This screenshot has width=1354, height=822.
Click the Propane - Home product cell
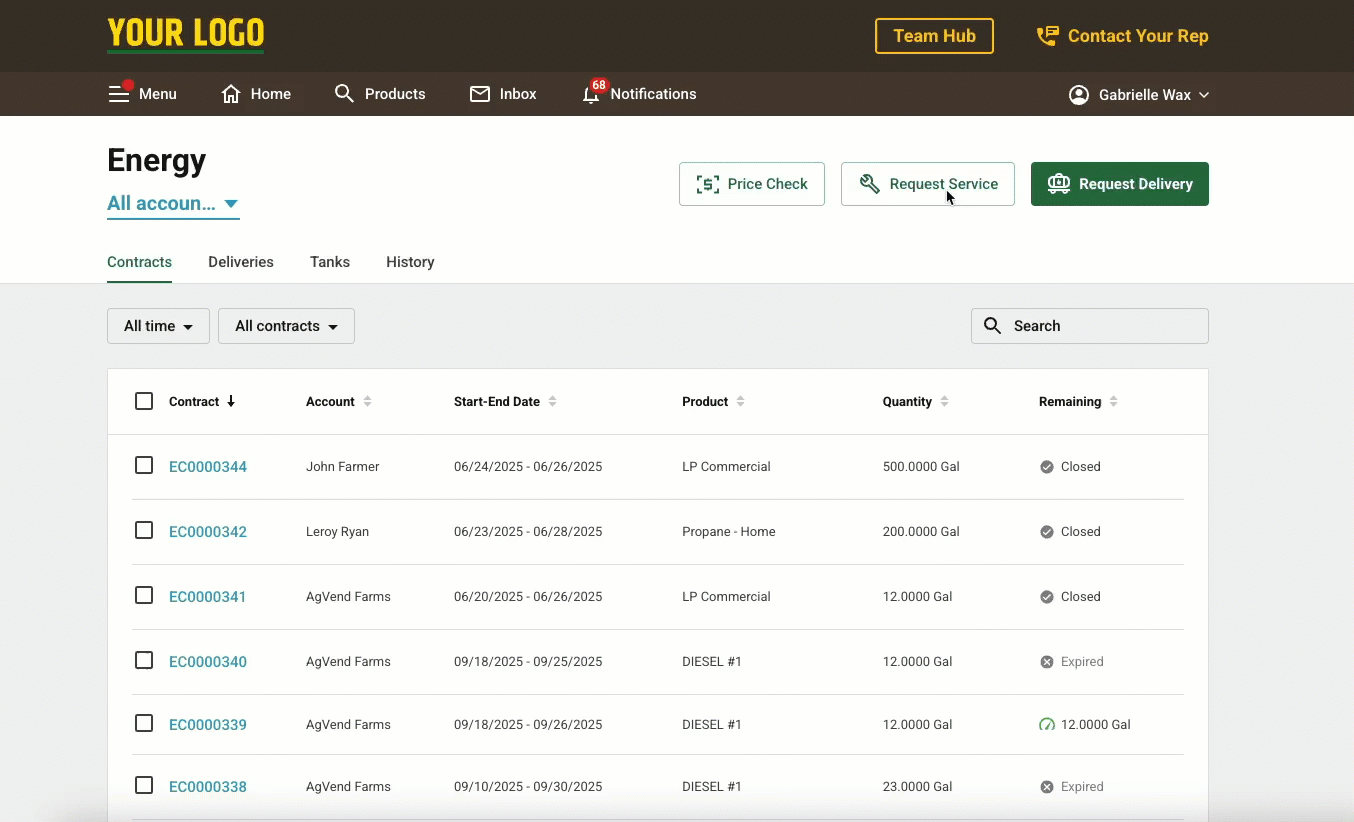tap(729, 532)
